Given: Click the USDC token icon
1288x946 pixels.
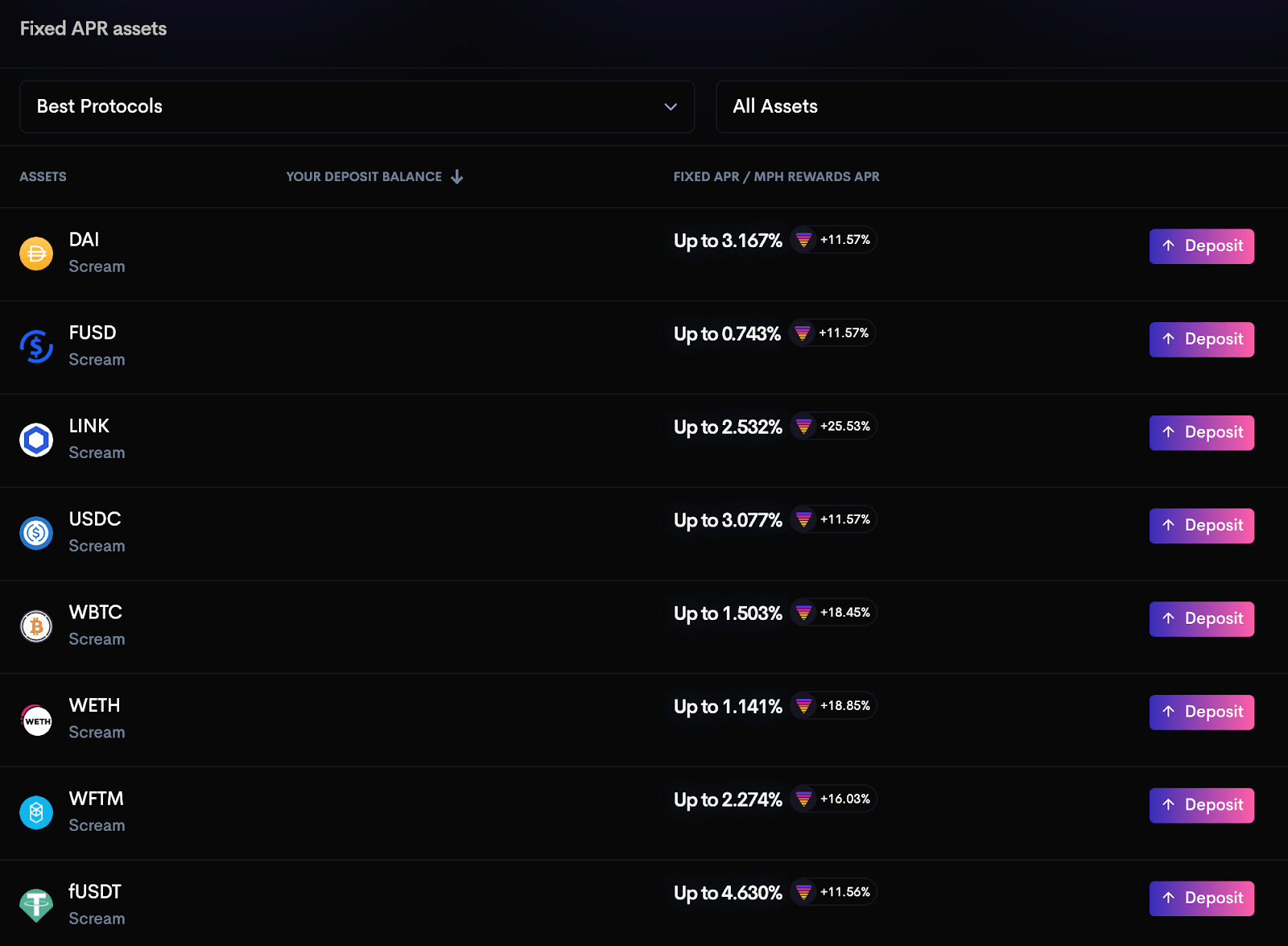Looking at the screenshot, I should (36, 533).
